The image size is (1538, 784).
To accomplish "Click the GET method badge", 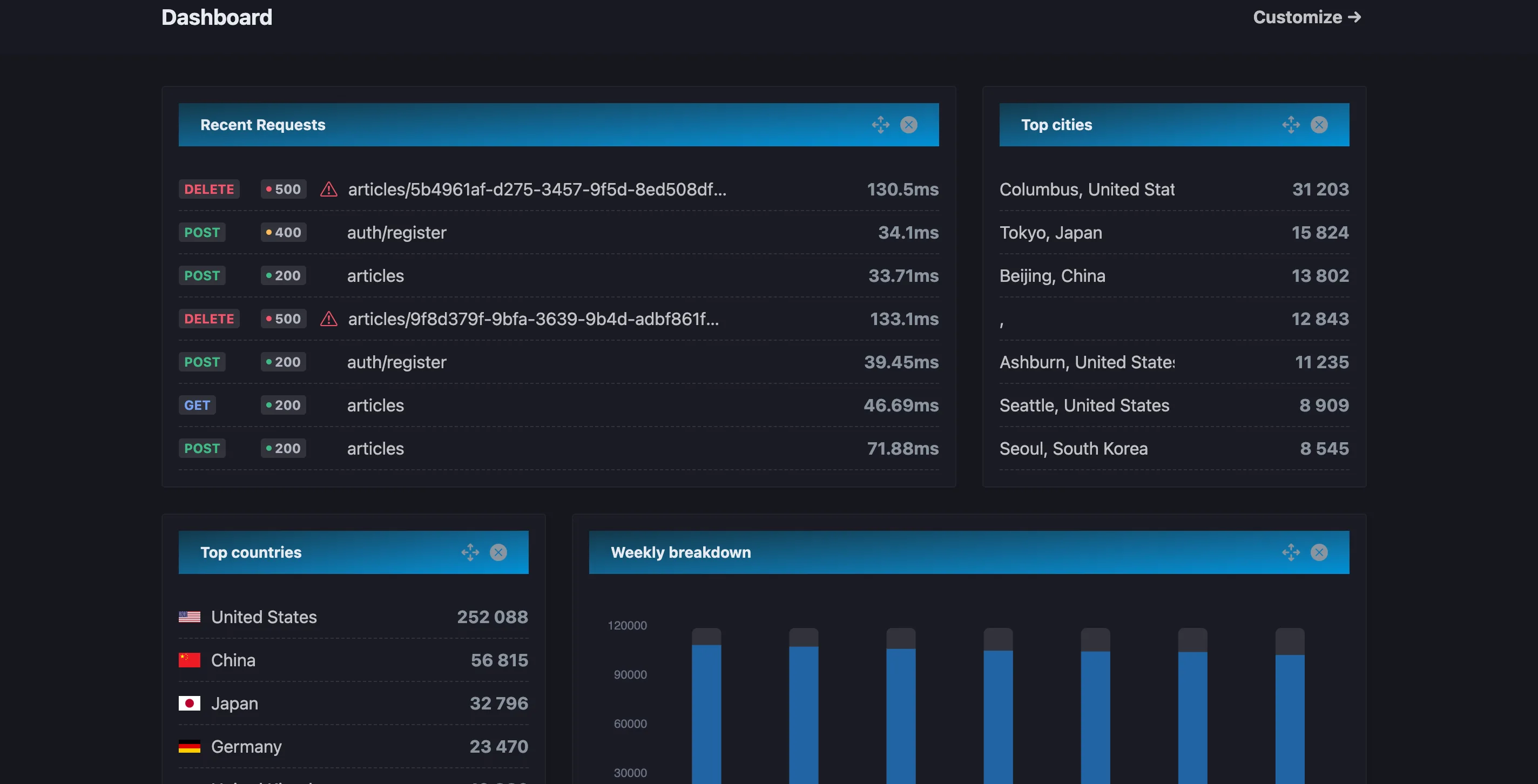I will pos(197,405).
